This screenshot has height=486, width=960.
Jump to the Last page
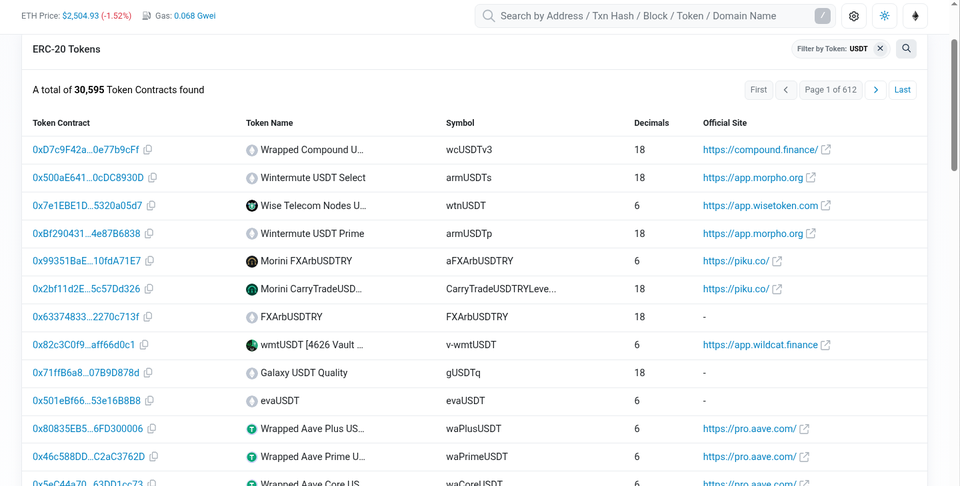pos(902,90)
